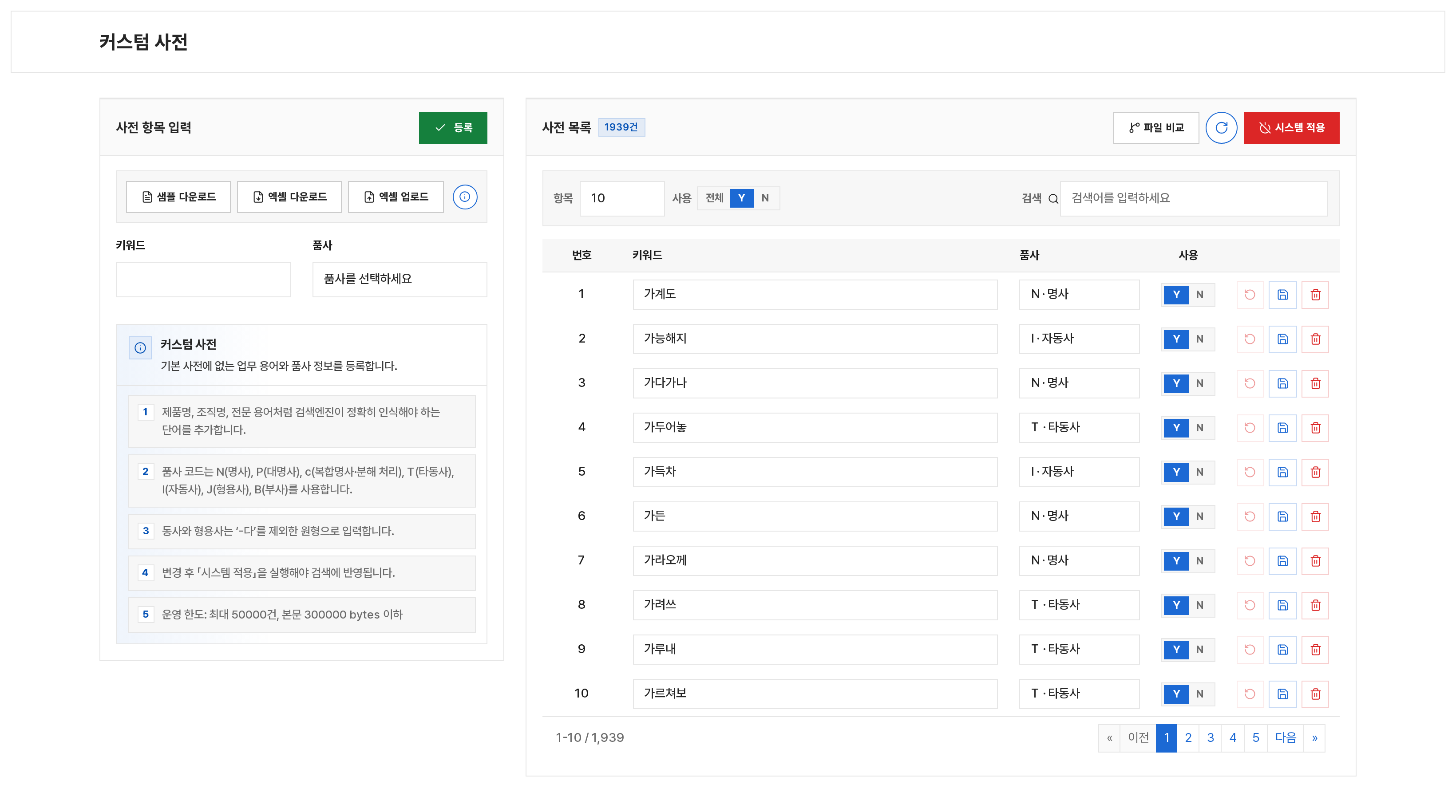Go to page 5
The height and width of the screenshot is (812, 1456).
coord(1255,738)
